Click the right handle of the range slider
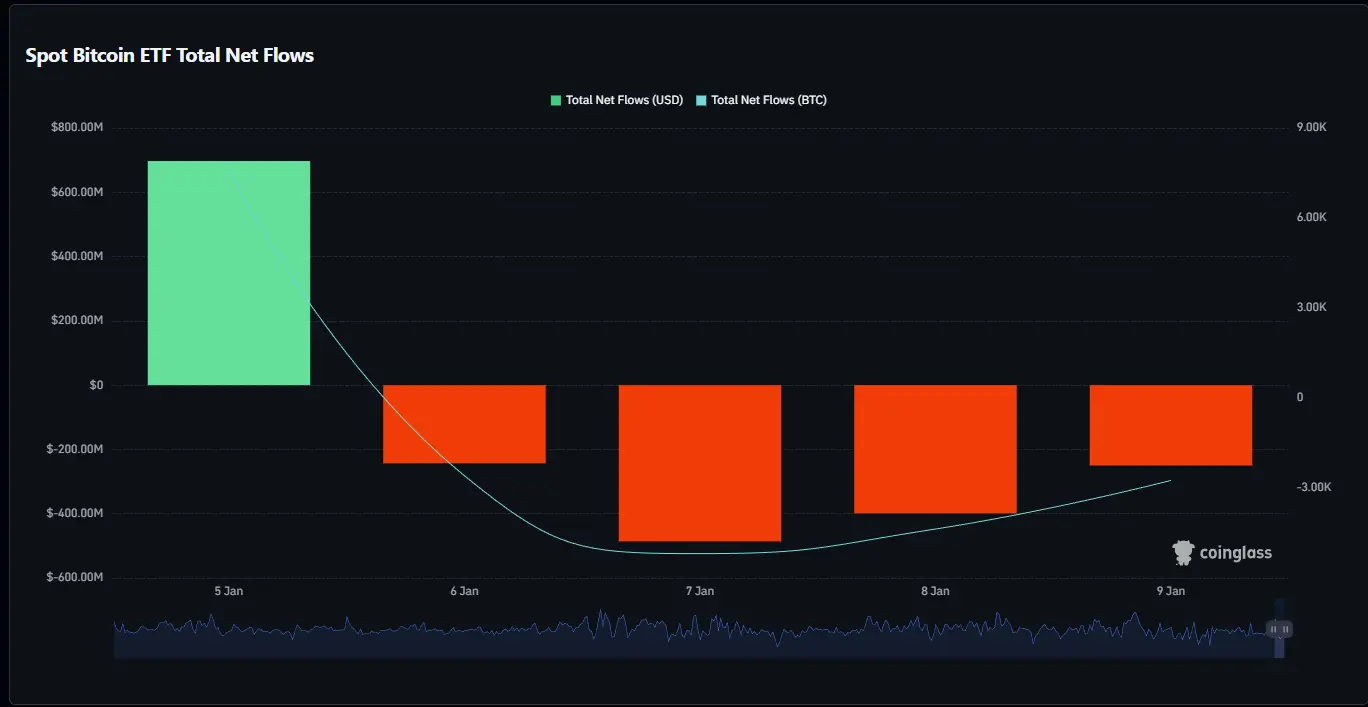Image resolution: width=1368 pixels, height=707 pixels. 1286,629
